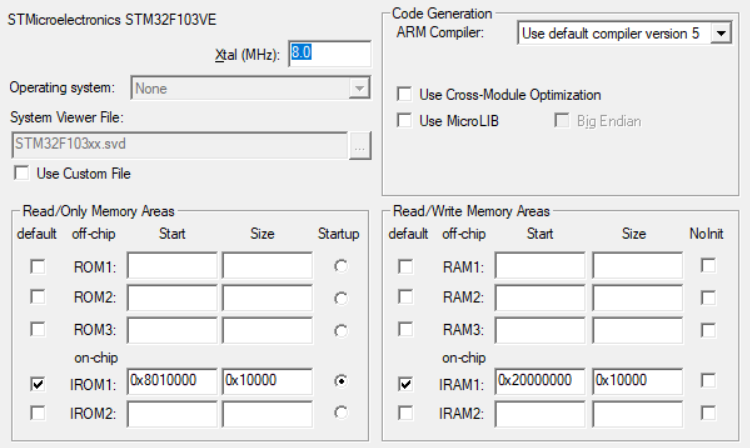Check the RAM3 default checkbox
Image resolution: width=750 pixels, height=448 pixels.
(406, 329)
